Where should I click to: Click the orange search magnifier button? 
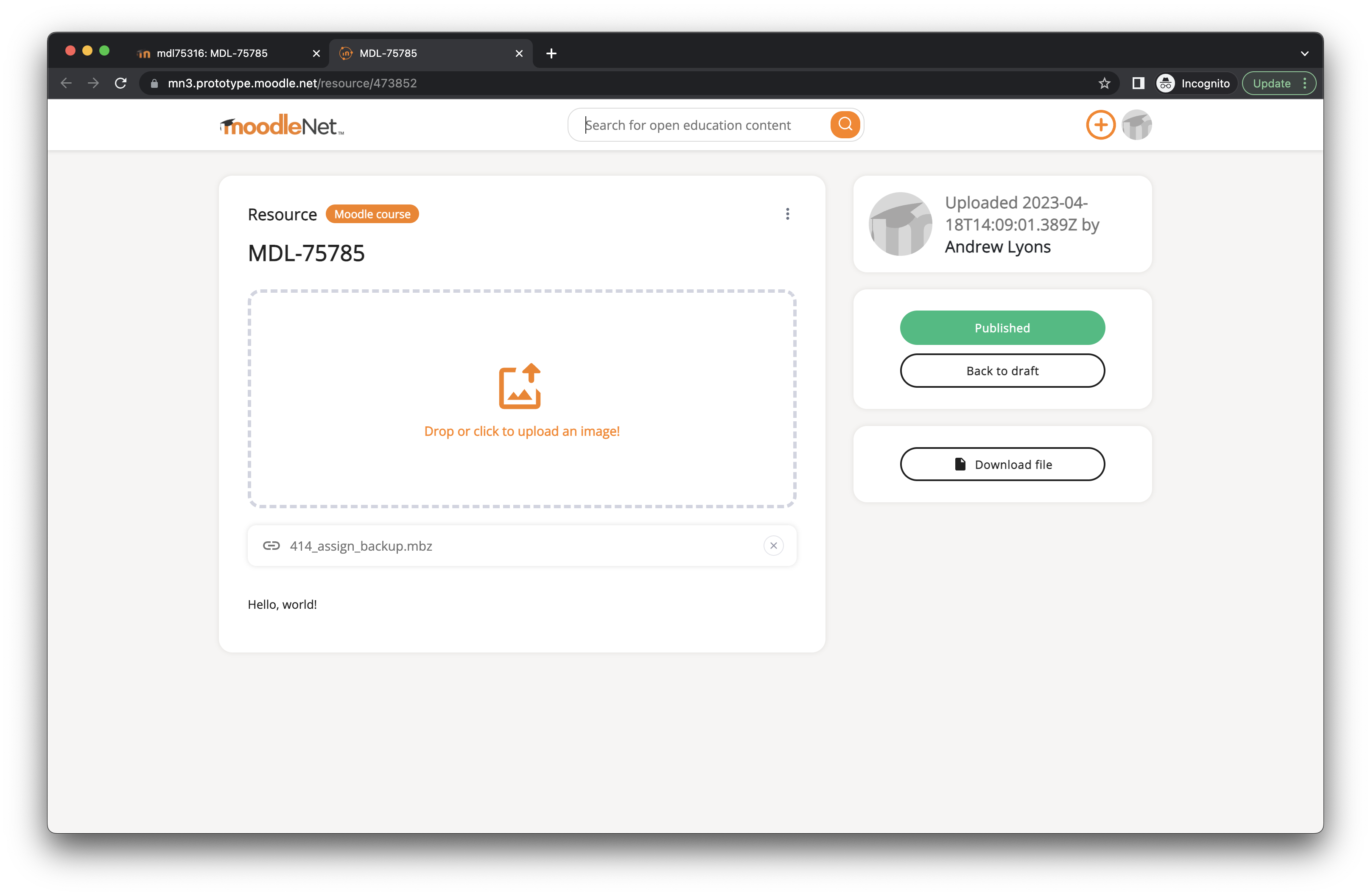coord(845,124)
